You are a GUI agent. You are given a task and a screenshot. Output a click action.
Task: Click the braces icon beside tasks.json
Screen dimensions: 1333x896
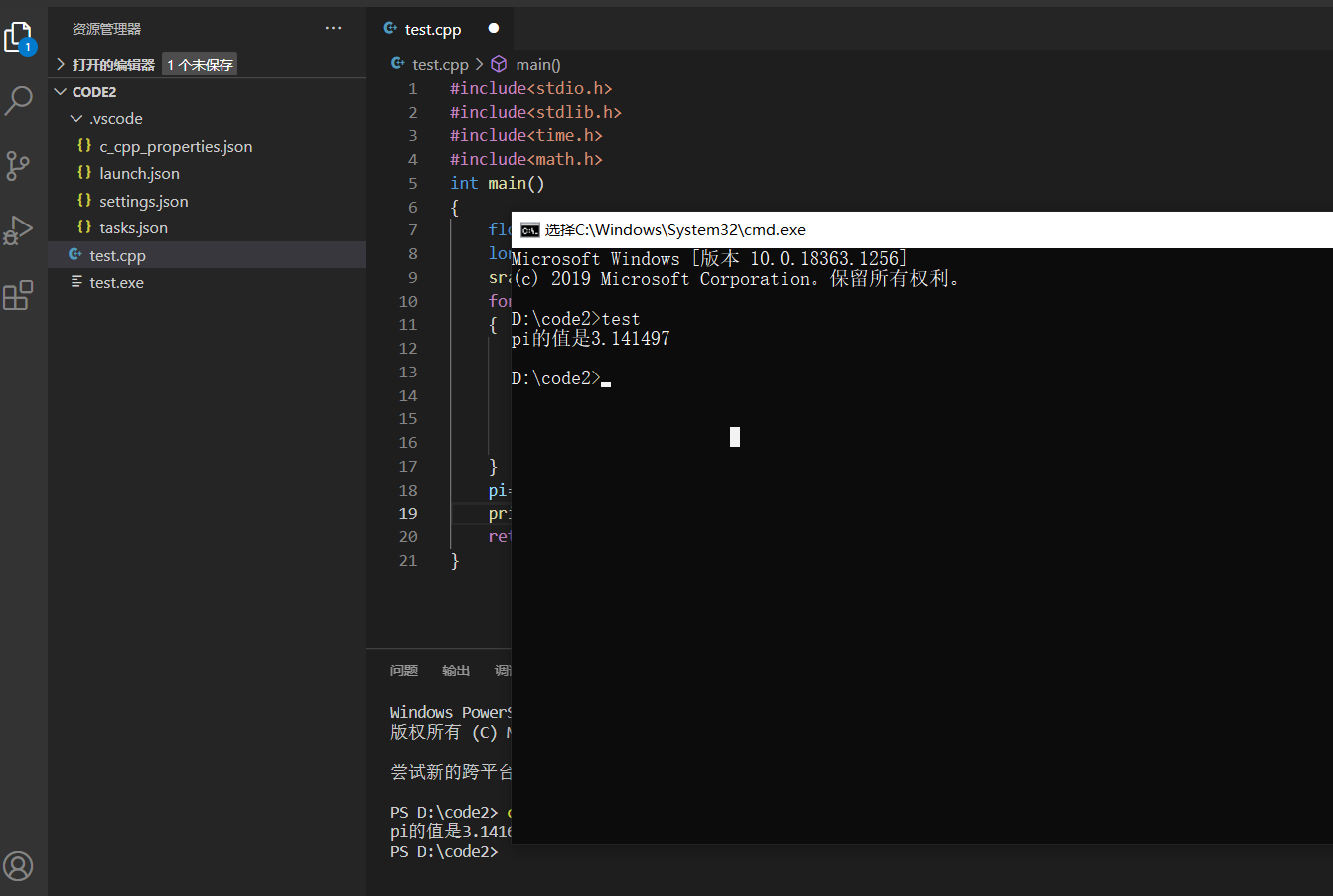click(84, 226)
